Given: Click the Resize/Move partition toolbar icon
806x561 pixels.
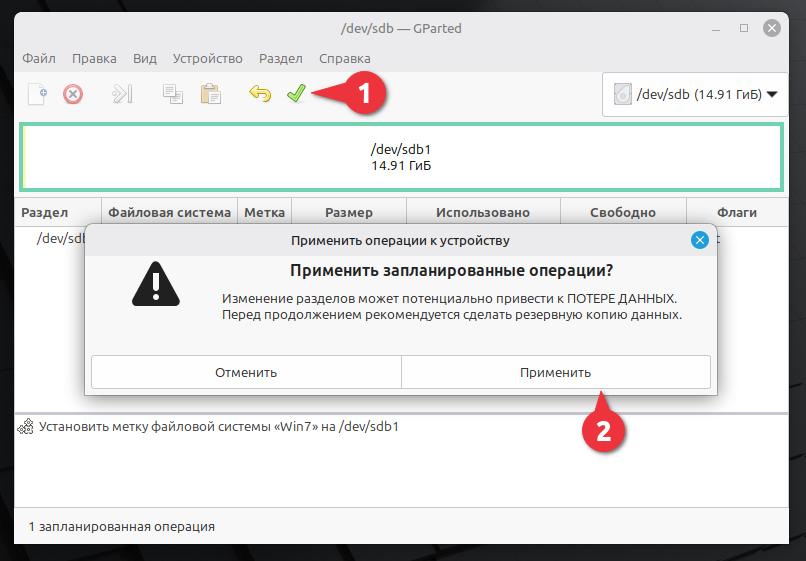Looking at the screenshot, I should click(x=122, y=94).
